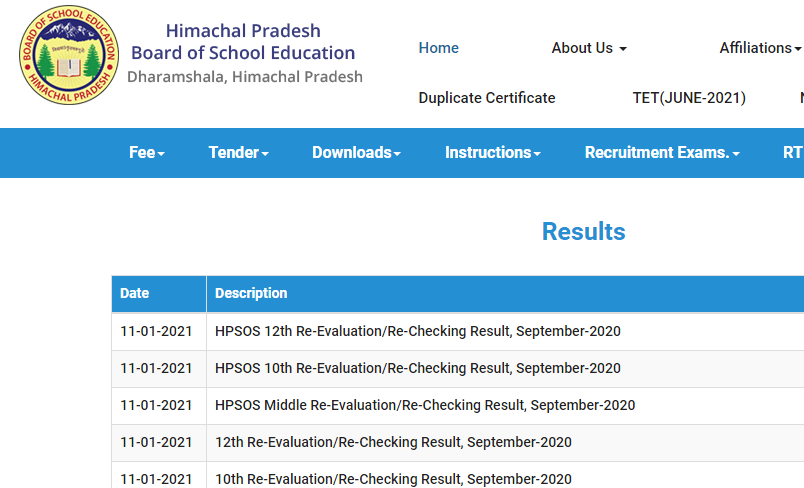Open the Duplicate Certificate page
The image size is (804, 488).
pyautogui.click(x=487, y=98)
